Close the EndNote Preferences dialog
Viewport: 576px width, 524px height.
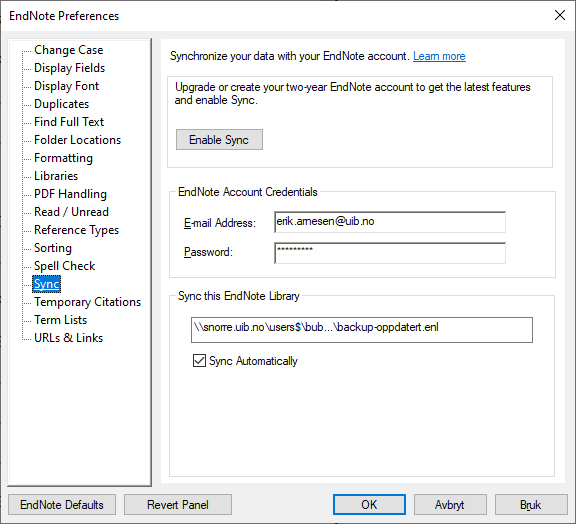click(560, 15)
